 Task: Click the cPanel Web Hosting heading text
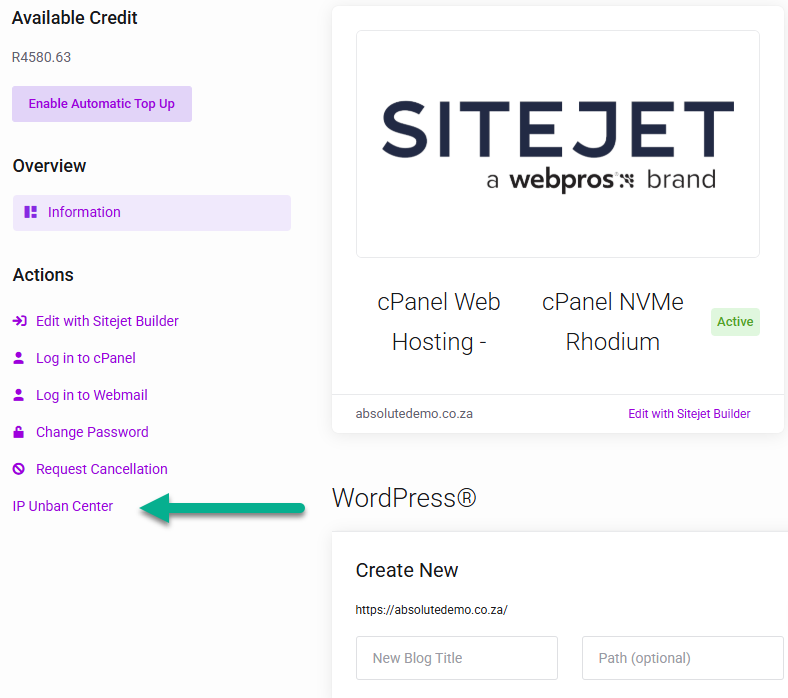(439, 322)
